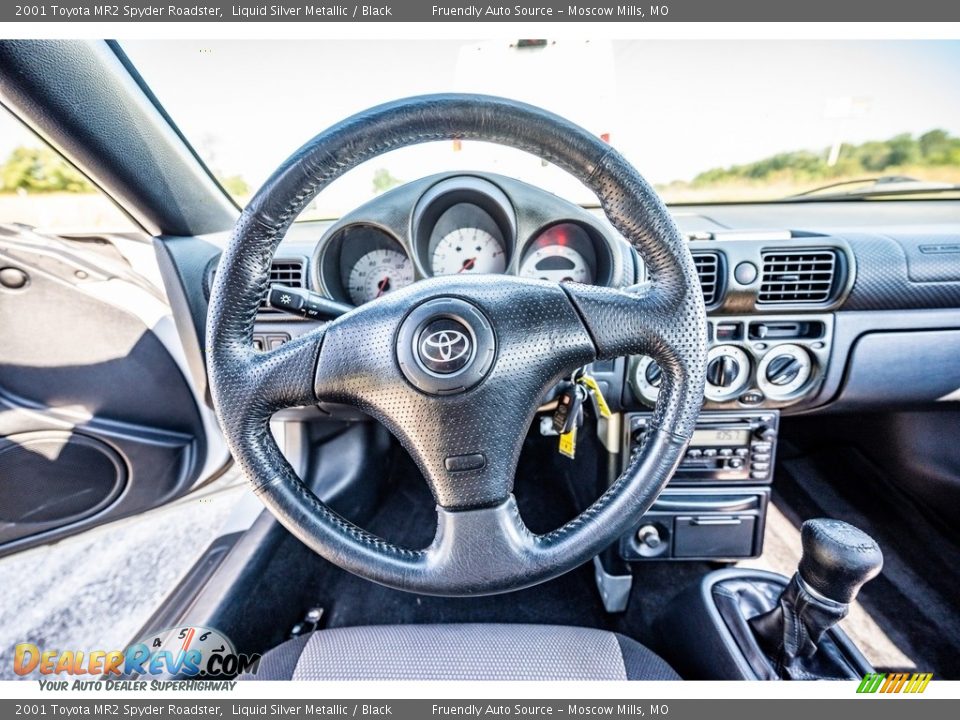
Task: Click the striped green and yellow corner logo
Action: pyautogui.click(x=894, y=683)
